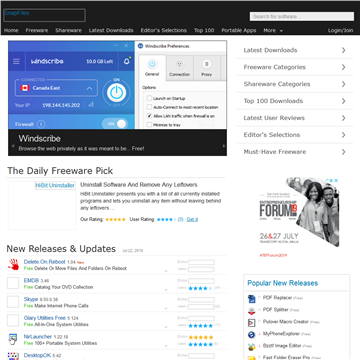Click the SnapFiles logo
The image size is (360, 360).
(x=44, y=15)
